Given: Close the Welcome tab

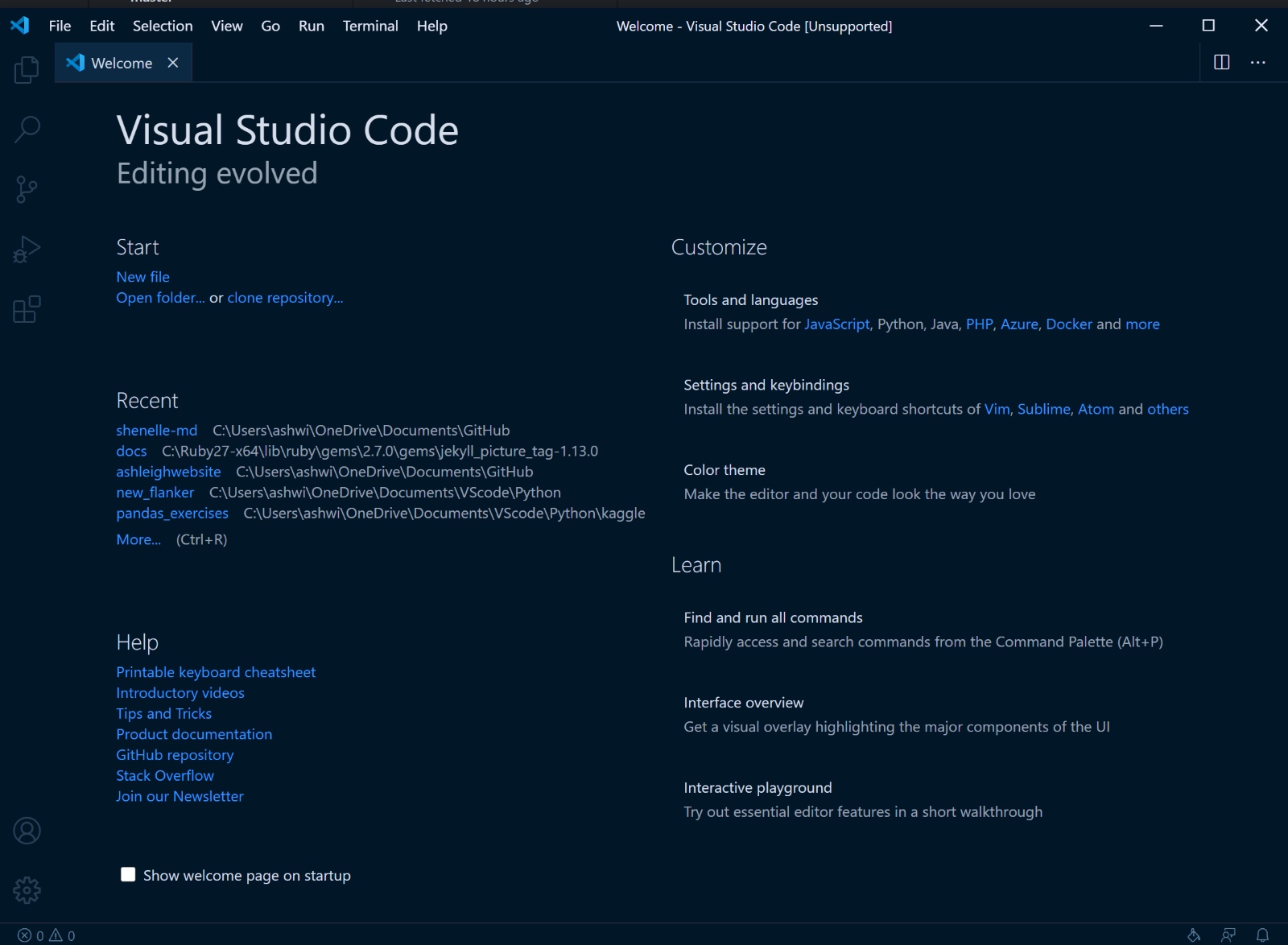Looking at the screenshot, I should pyautogui.click(x=173, y=63).
